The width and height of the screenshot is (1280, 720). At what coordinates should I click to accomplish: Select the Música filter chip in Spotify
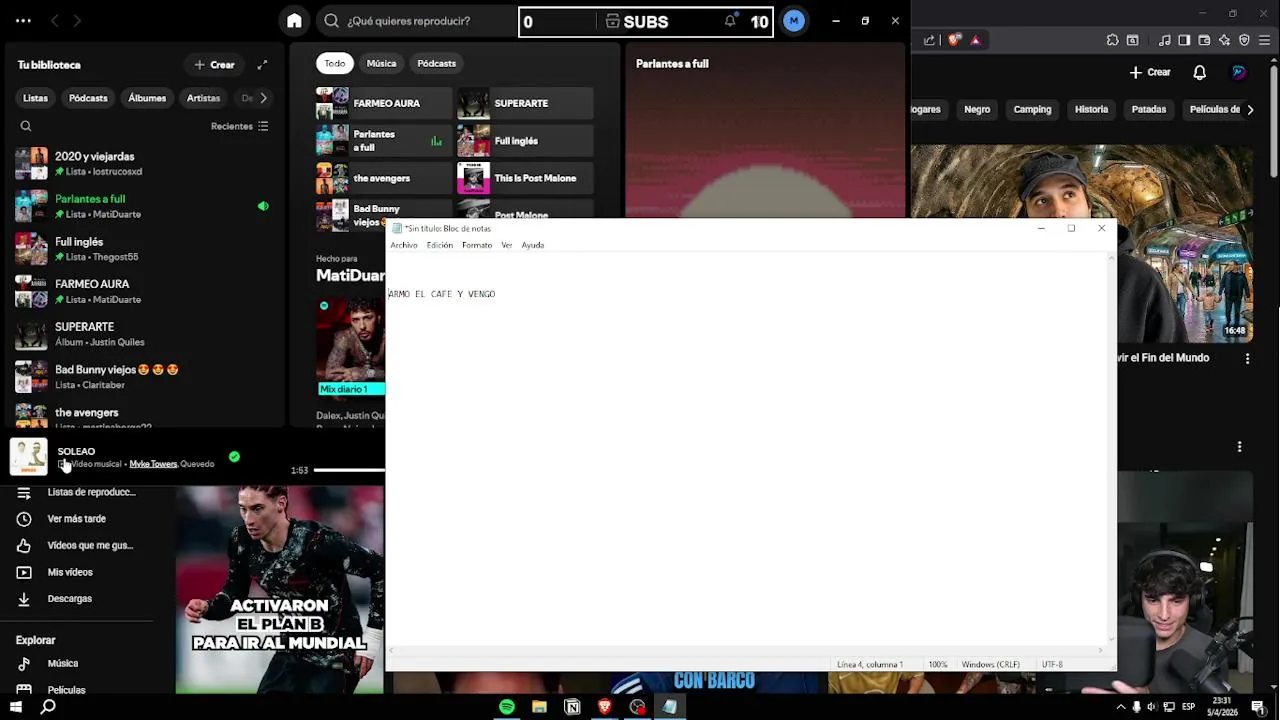click(381, 63)
